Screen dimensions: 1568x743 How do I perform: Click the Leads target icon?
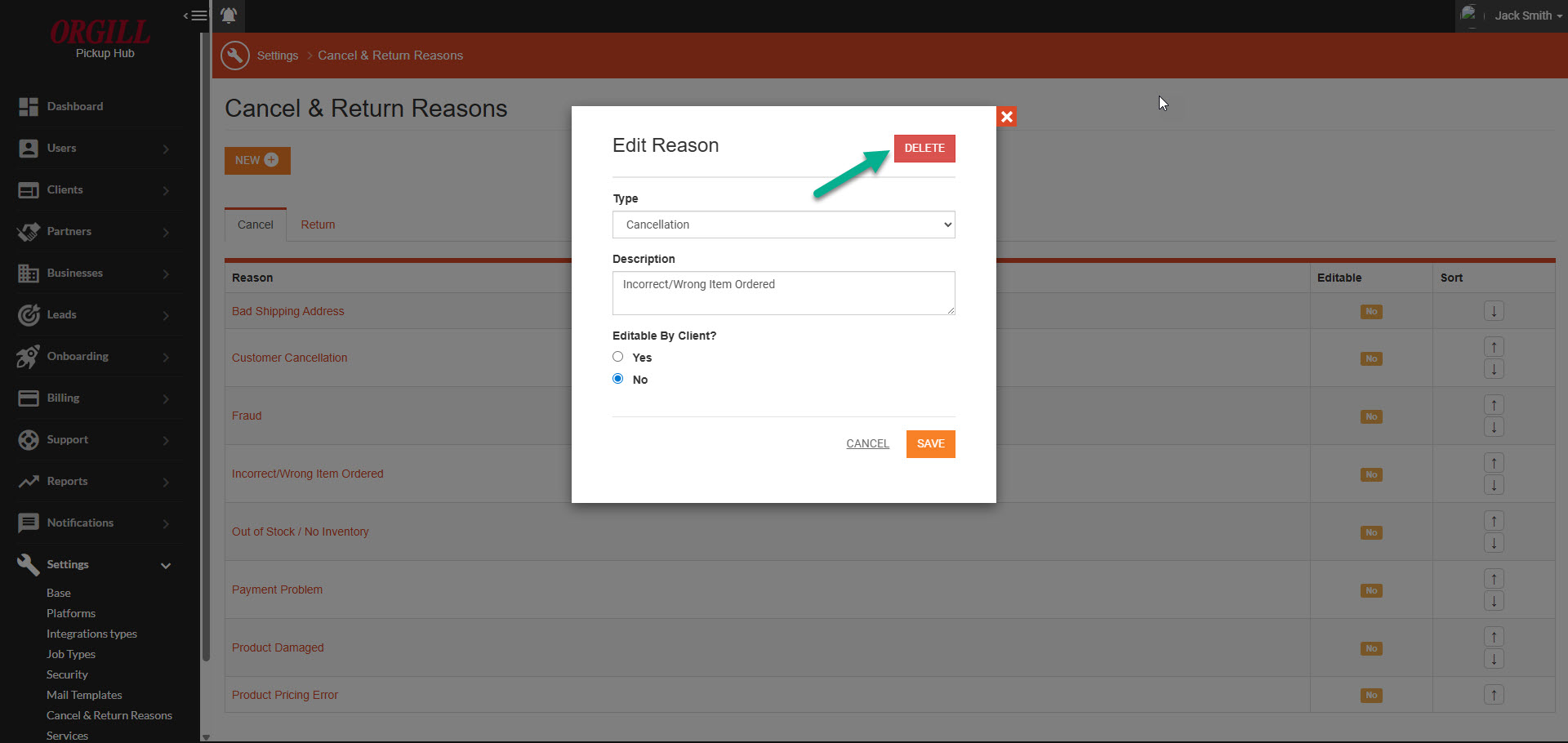click(29, 314)
